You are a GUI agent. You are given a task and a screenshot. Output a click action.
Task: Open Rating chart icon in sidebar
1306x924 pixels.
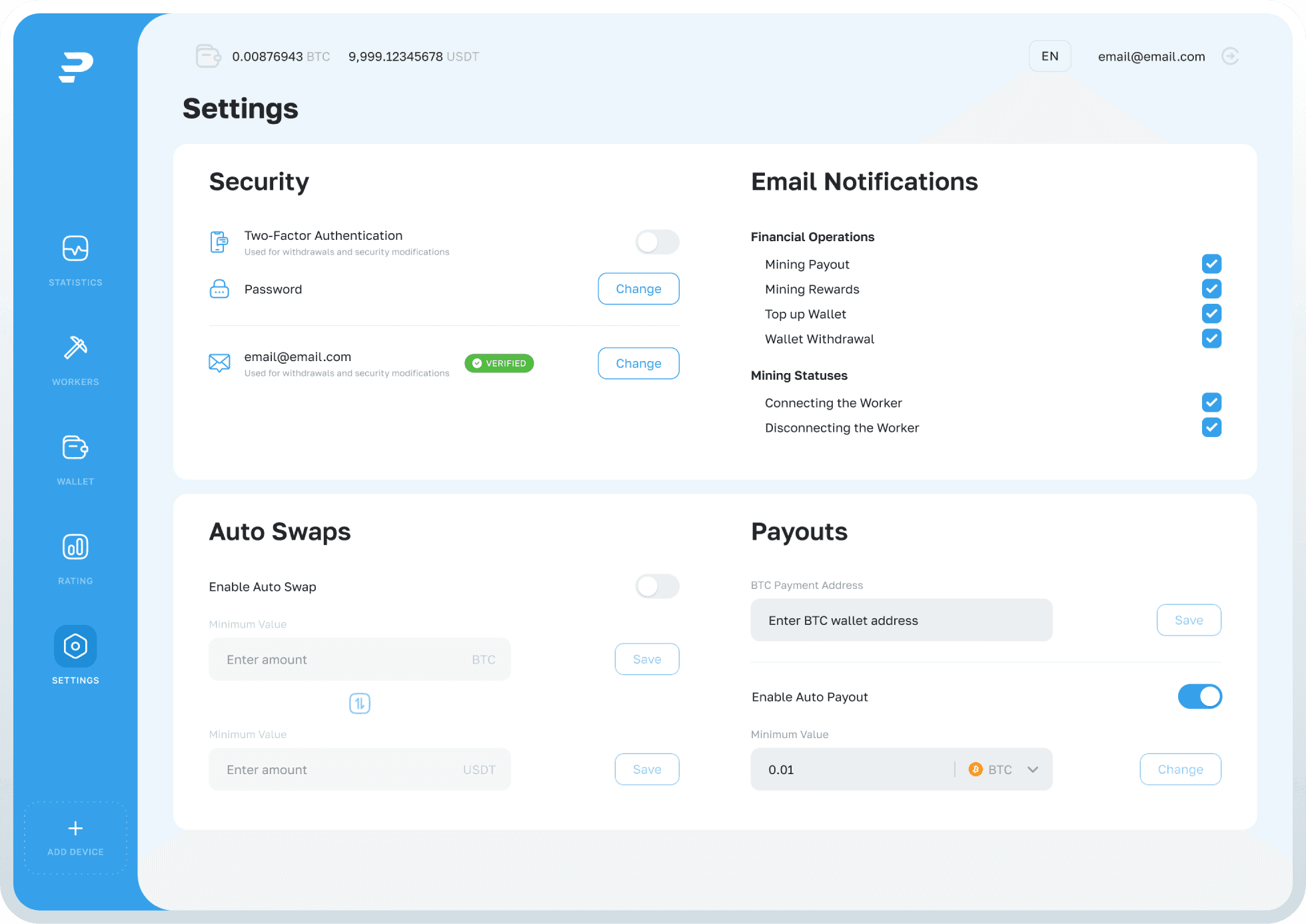[x=75, y=547]
